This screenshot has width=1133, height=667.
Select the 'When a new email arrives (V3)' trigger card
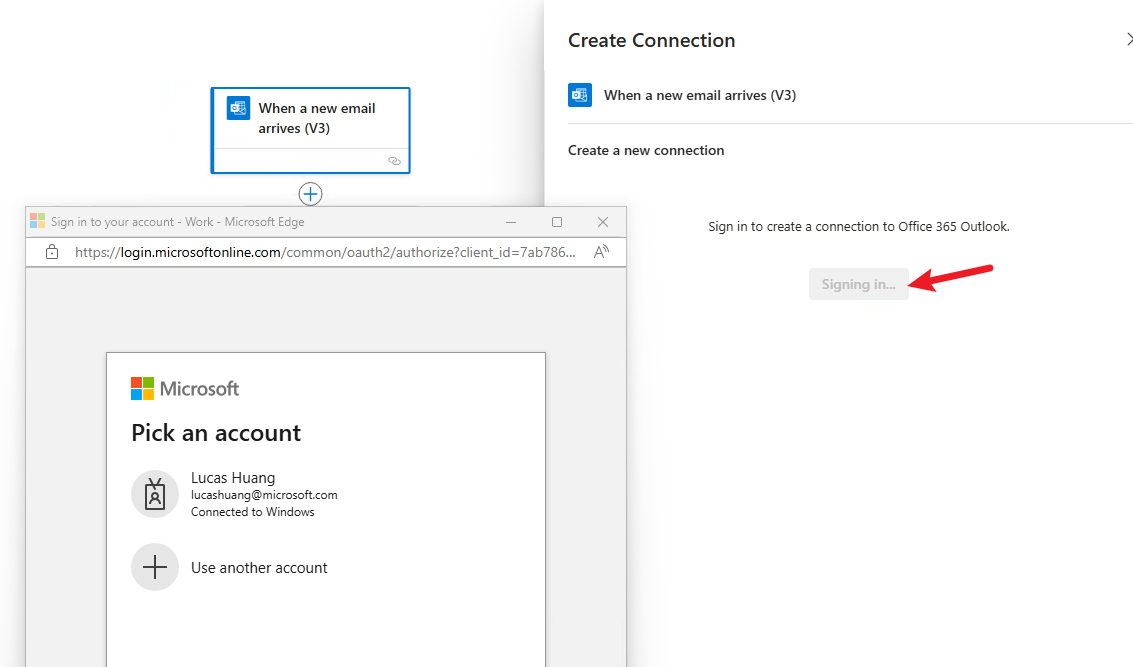click(x=311, y=130)
